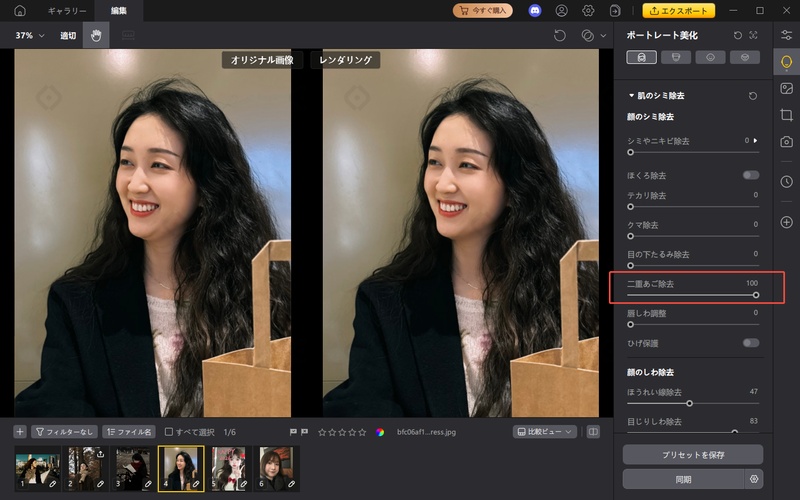
Task: Toggle the ほくろ除去 switch
Action: click(750, 175)
